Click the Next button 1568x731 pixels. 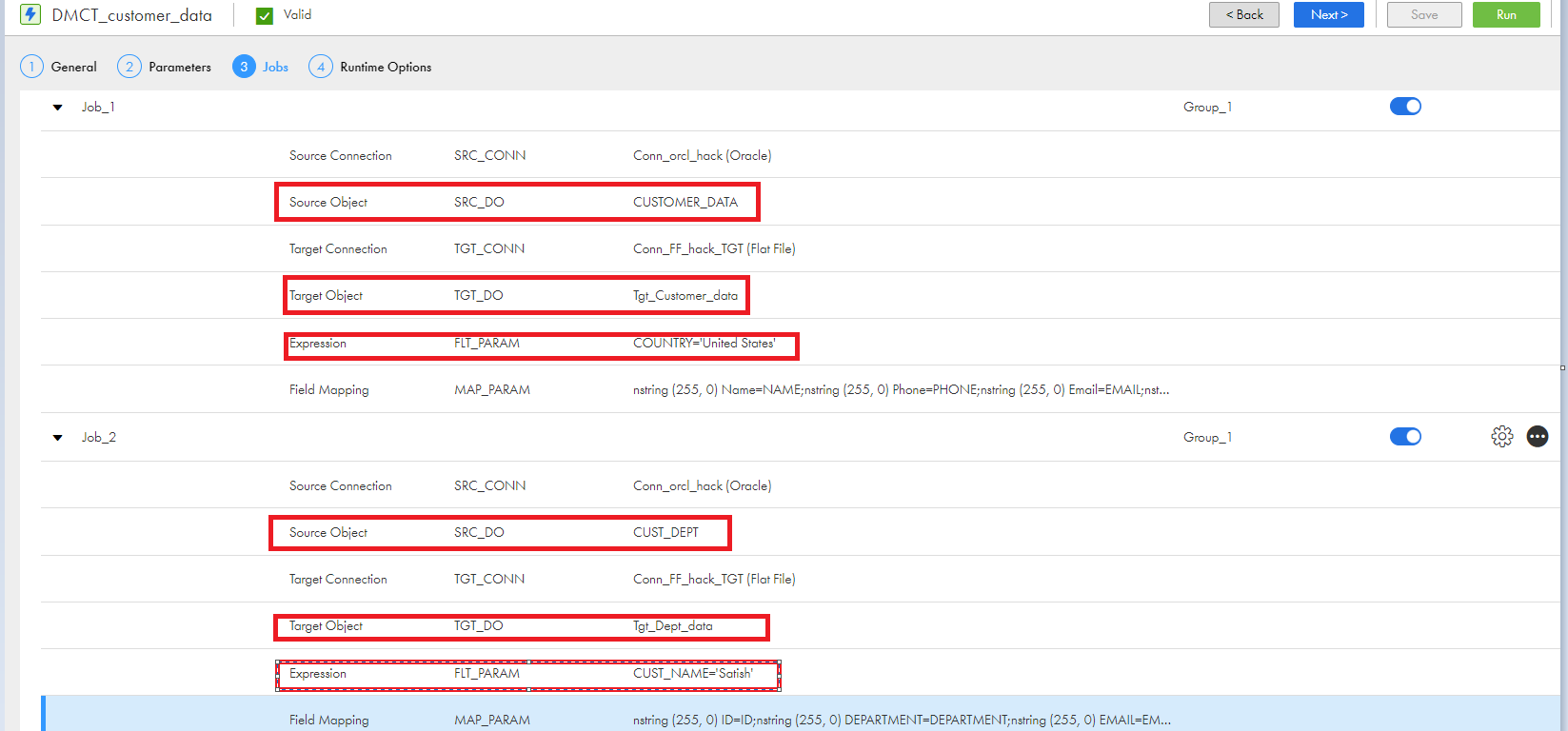(1329, 14)
